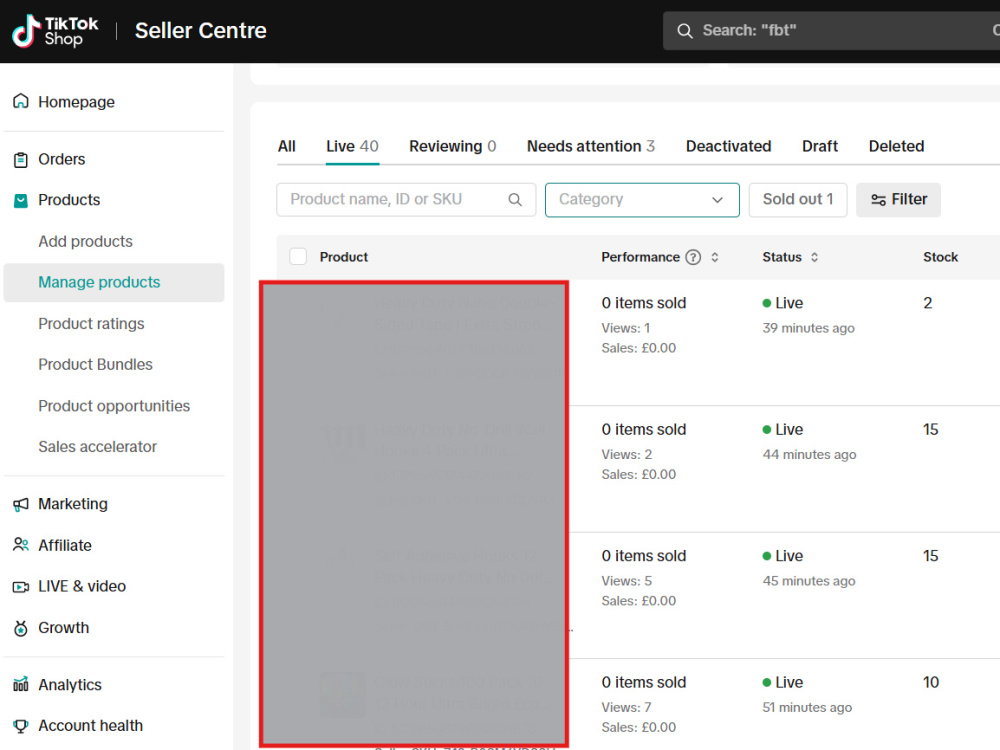Click the Performance help question mark icon
Screen dimensions: 1000x750
pos(693,257)
